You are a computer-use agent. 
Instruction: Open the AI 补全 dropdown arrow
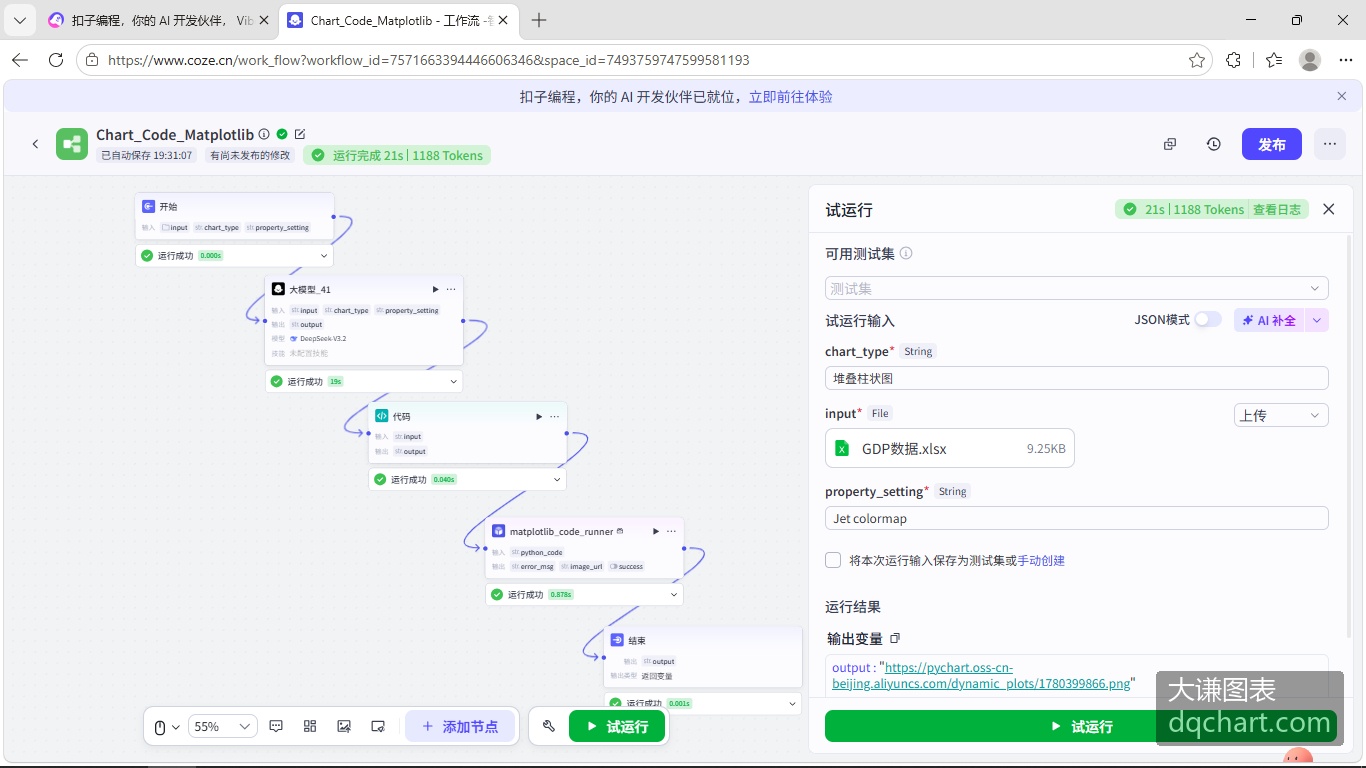click(1318, 320)
